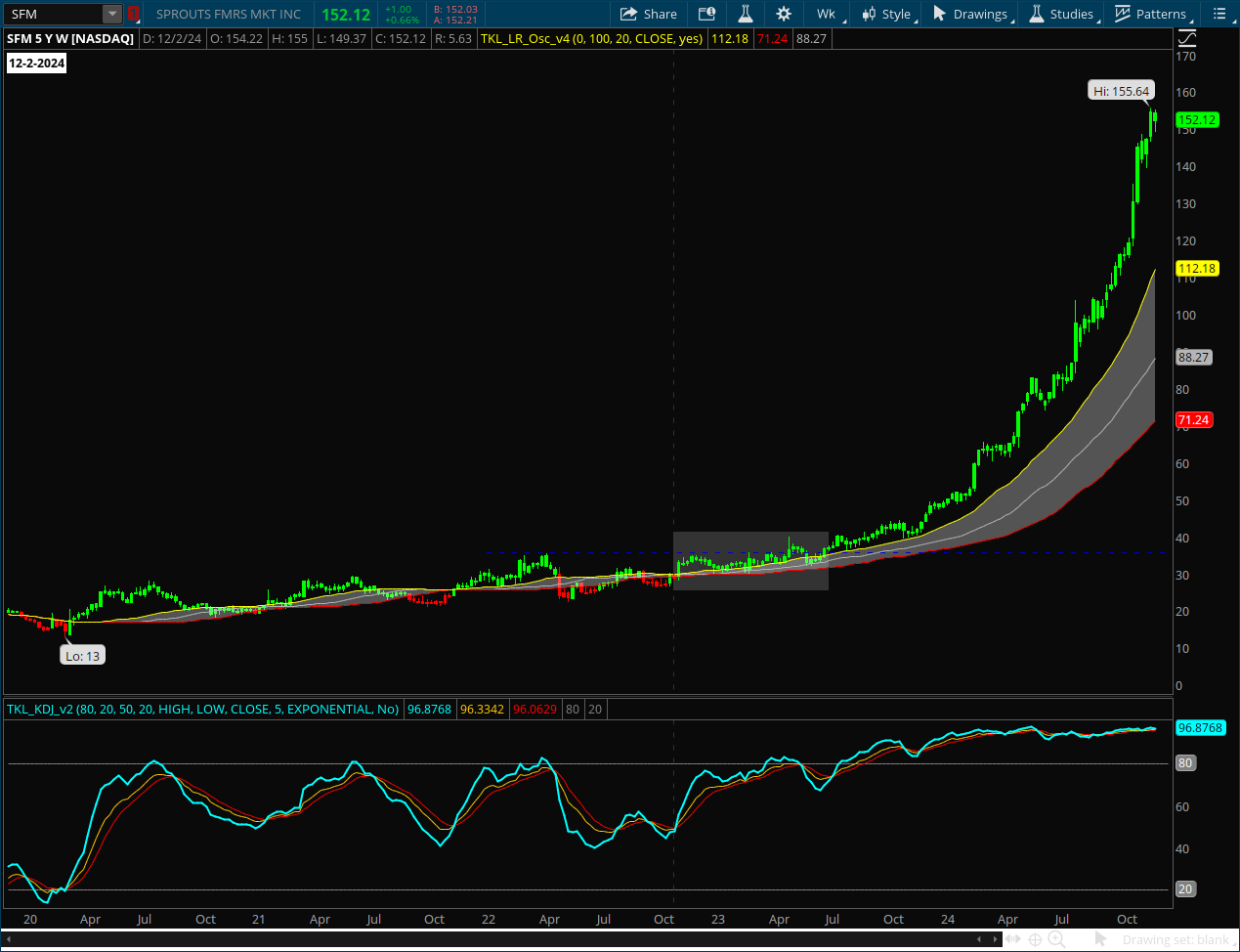Click the pan/compress arrows icon

[x=1013, y=939]
